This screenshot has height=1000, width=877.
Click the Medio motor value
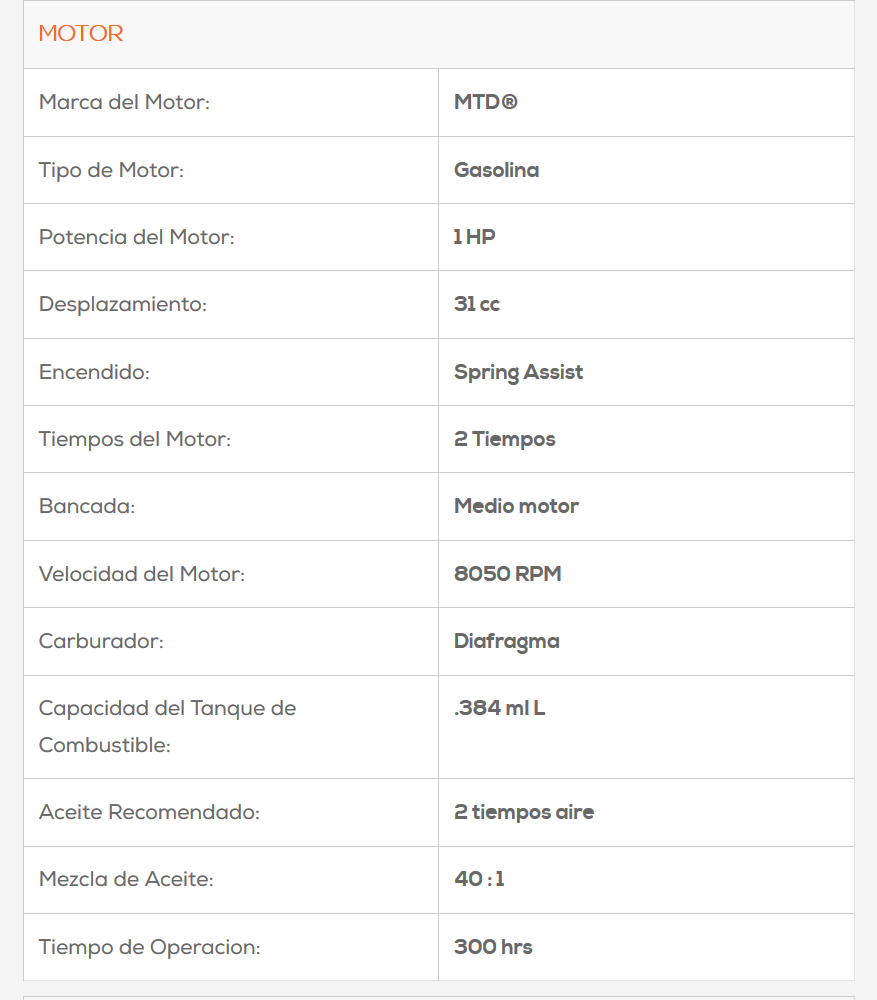(x=516, y=506)
